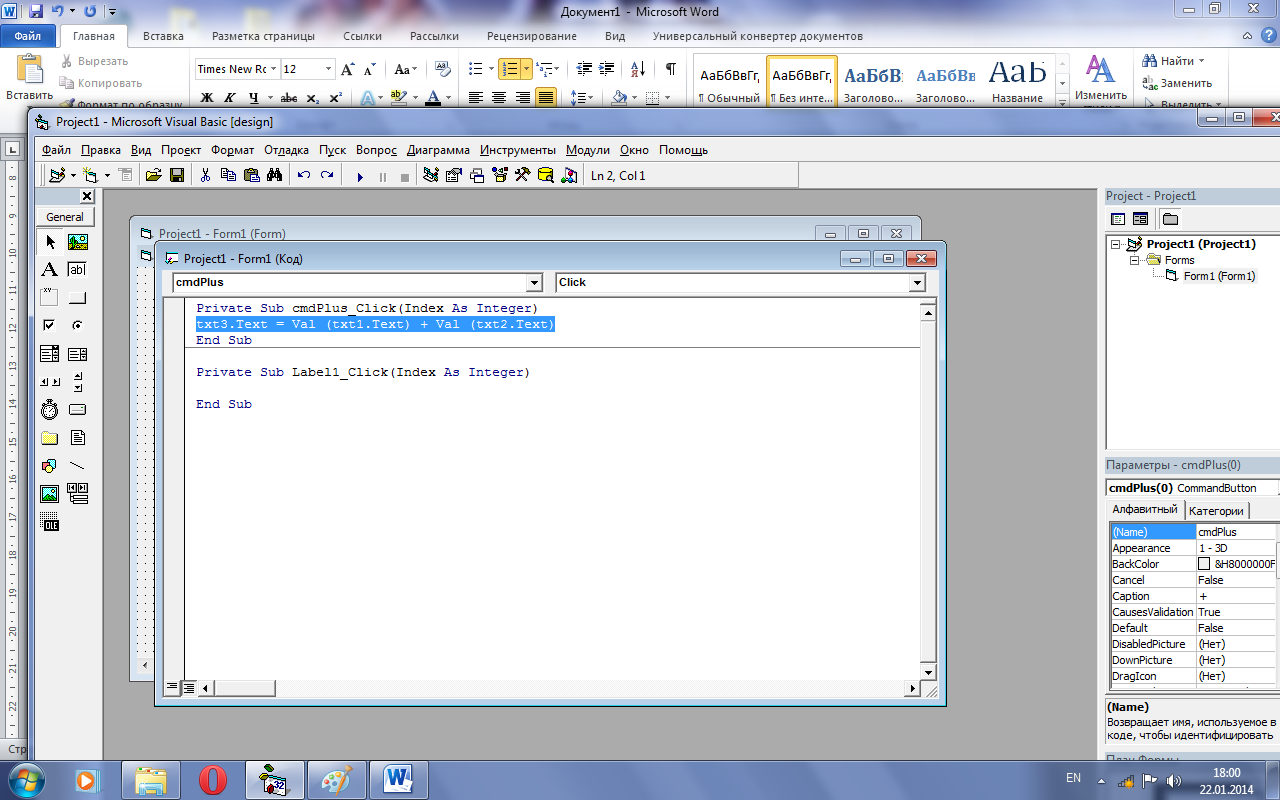
Task: Open Word font color picker
Action: click(446, 98)
